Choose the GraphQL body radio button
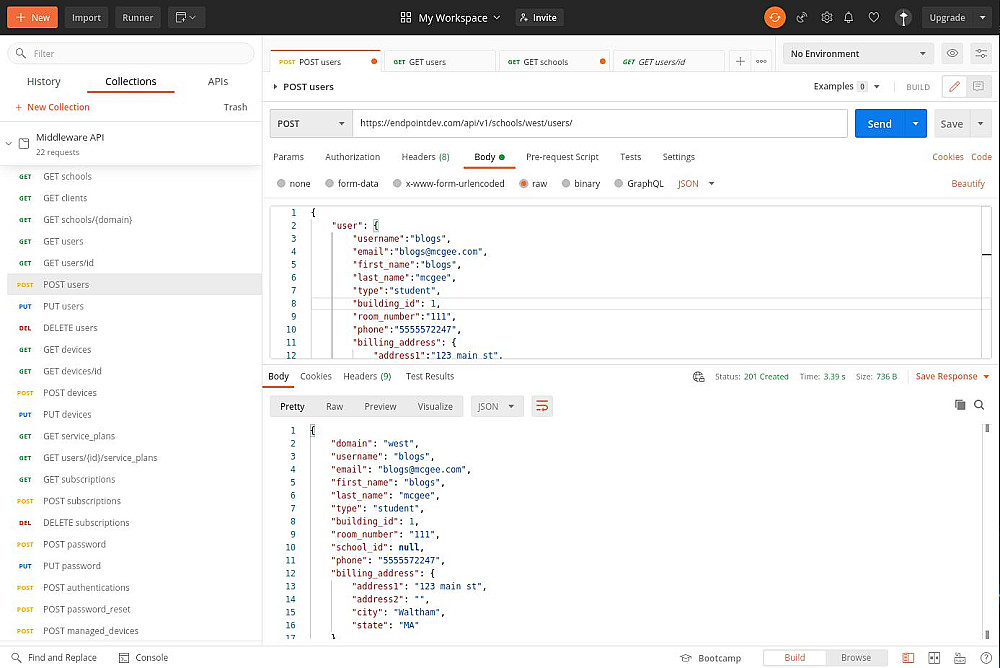 click(x=618, y=184)
